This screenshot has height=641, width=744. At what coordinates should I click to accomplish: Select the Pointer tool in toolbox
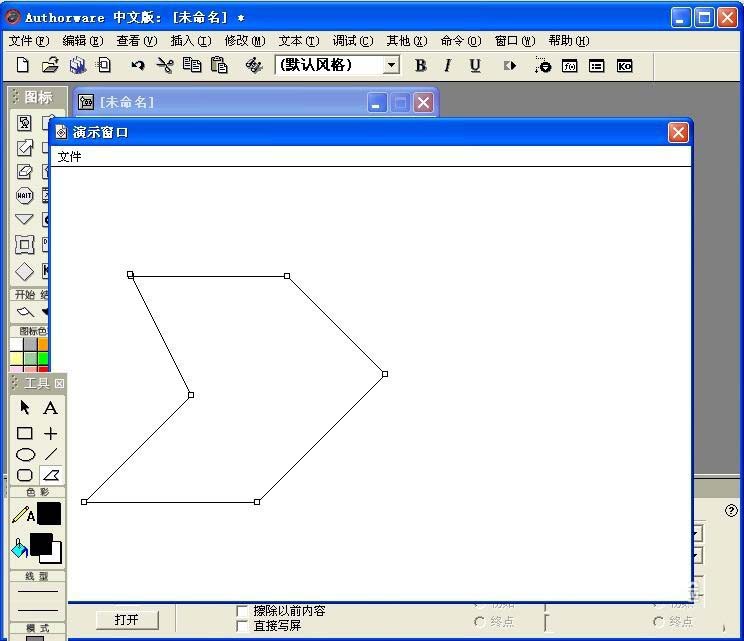25,408
